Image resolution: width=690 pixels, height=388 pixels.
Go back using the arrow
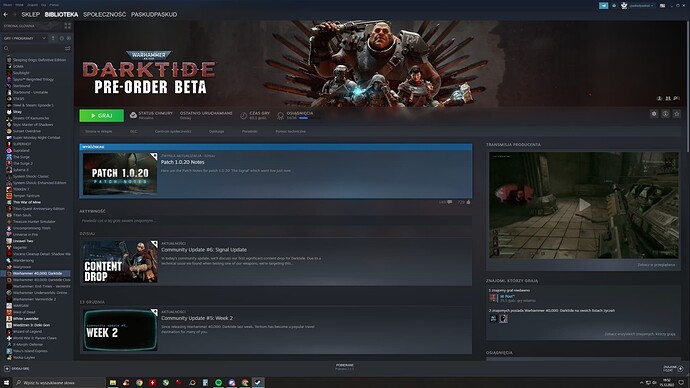point(6,15)
